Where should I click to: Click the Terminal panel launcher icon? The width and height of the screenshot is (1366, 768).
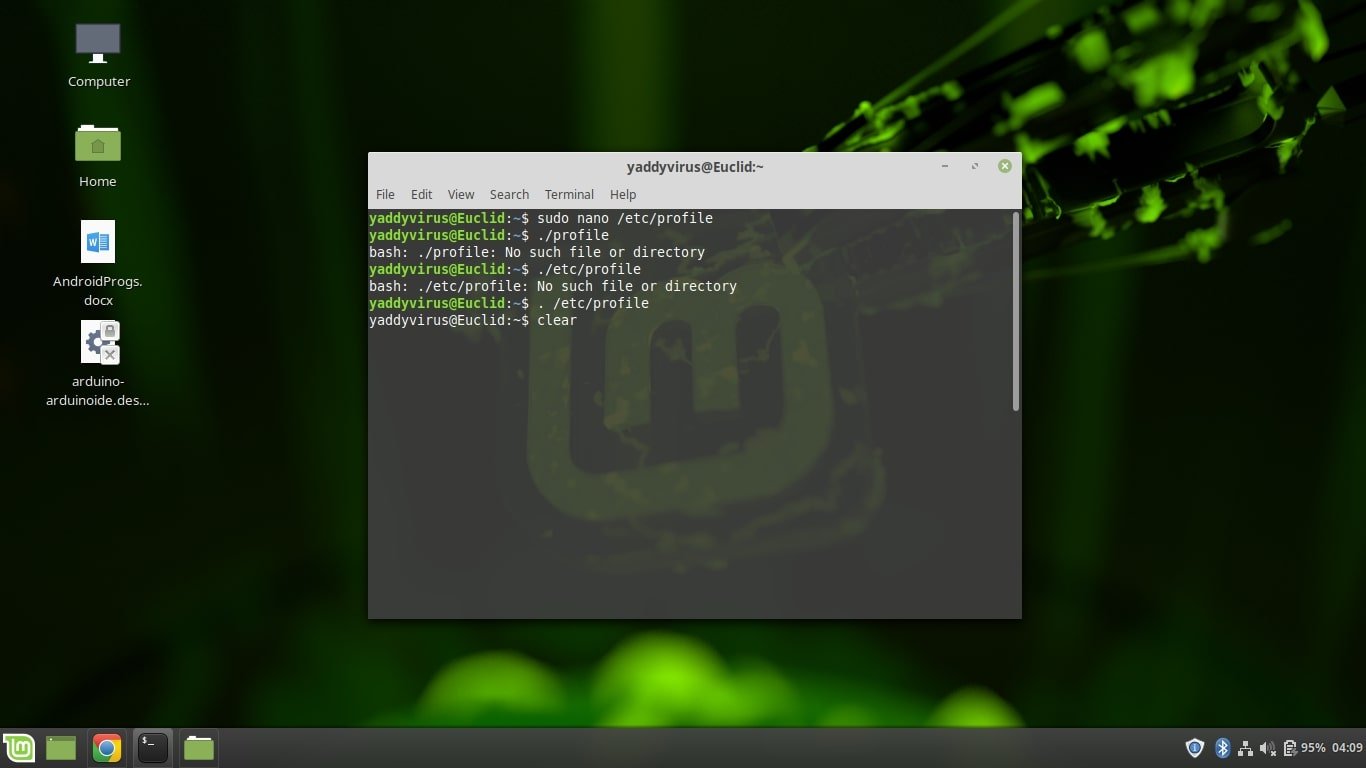153,747
